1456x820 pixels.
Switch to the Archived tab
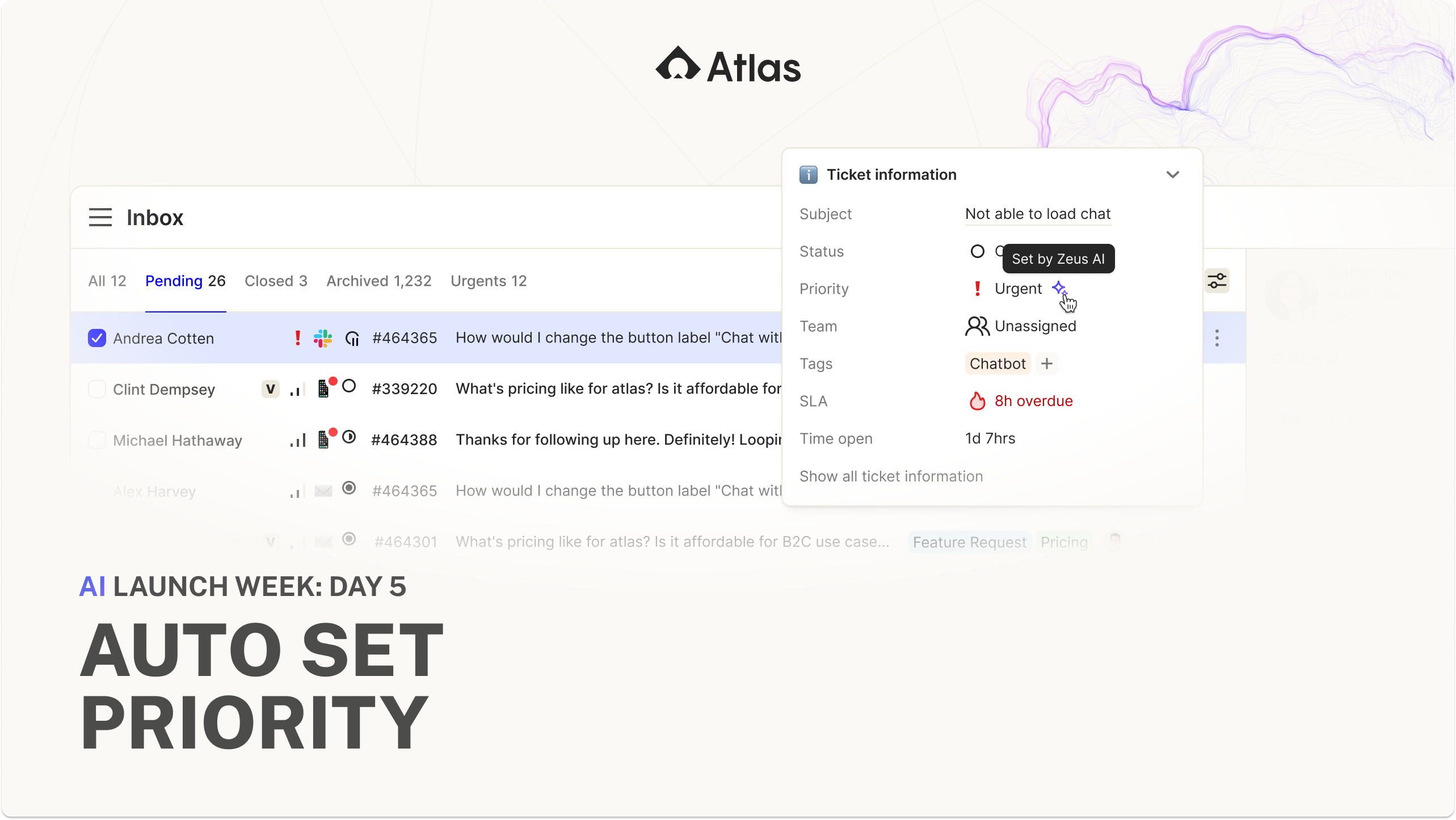[378, 281]
